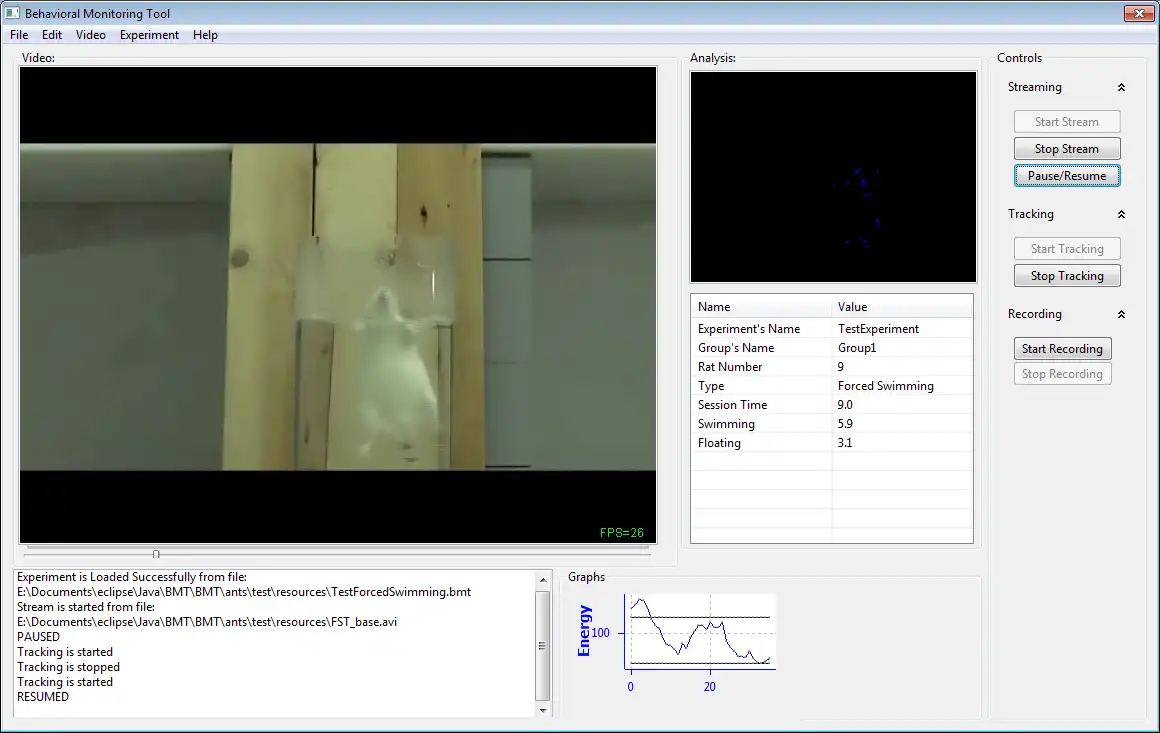Select the Swimming row

pos(832,424)
